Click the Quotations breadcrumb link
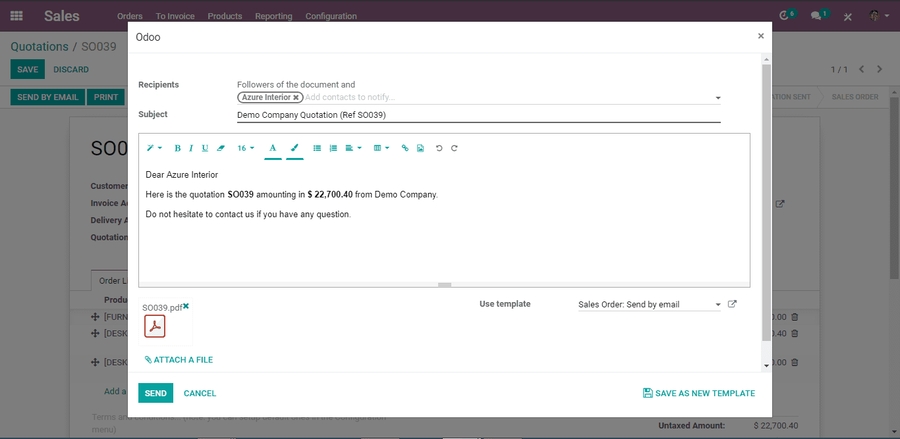This screenshot has height=439, width=900. click(40, 46)
